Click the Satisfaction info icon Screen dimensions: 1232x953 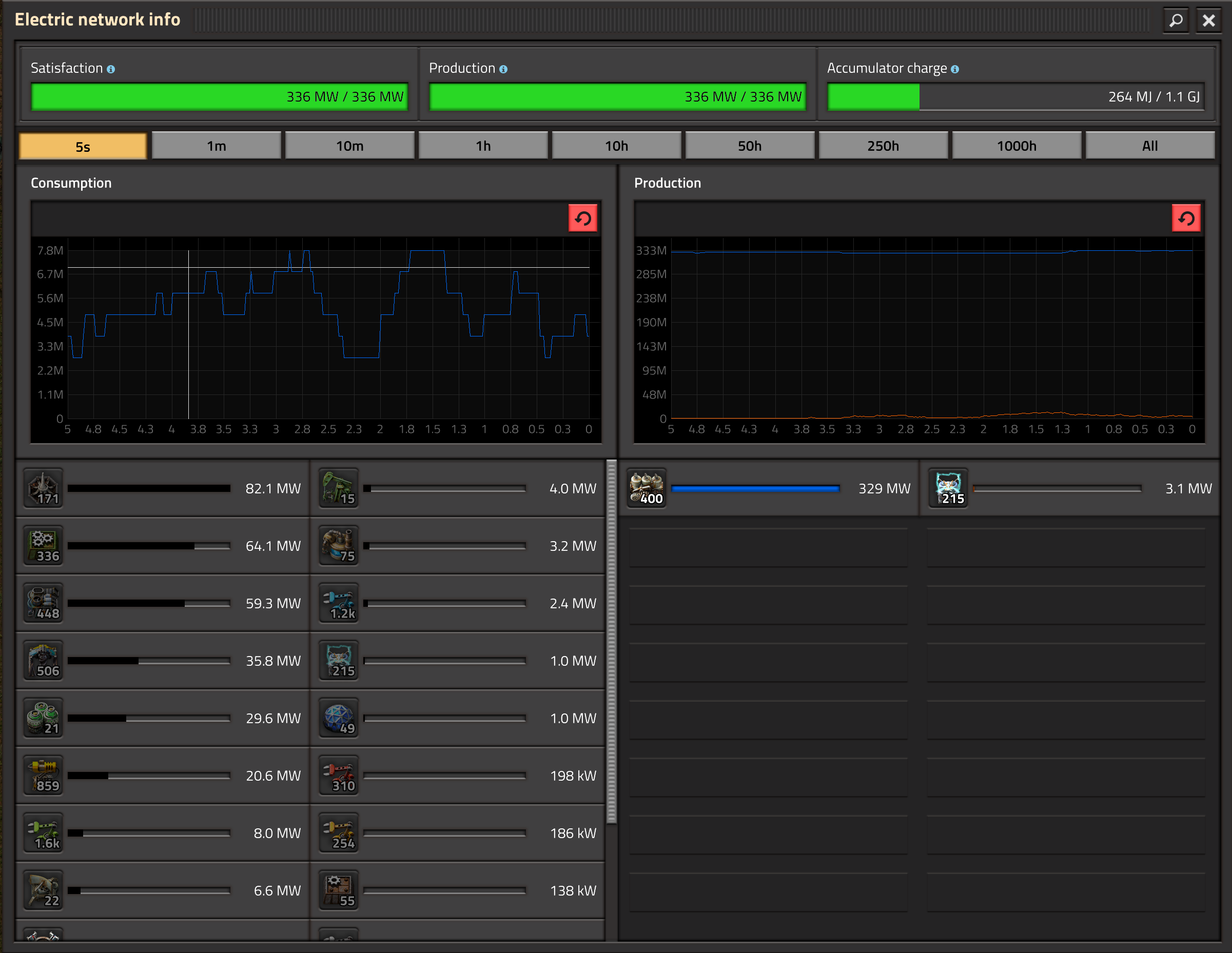111,69
